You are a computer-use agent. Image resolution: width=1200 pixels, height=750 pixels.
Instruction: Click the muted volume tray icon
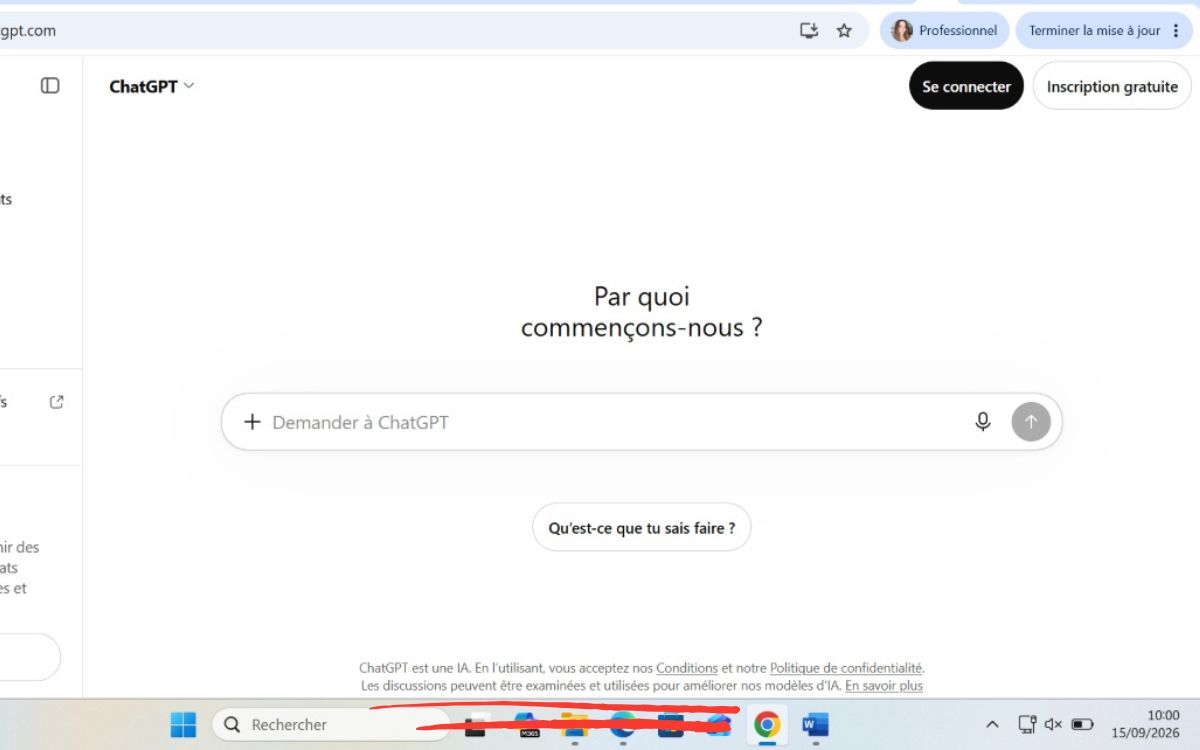pyautogui.click(x=1053, y=724)
